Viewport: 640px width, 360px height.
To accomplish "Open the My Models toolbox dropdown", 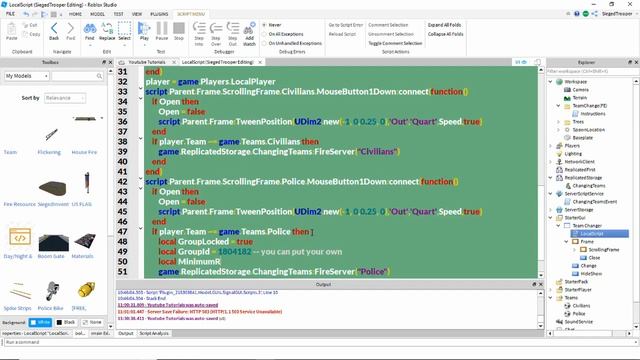I will tap(27, 76).
